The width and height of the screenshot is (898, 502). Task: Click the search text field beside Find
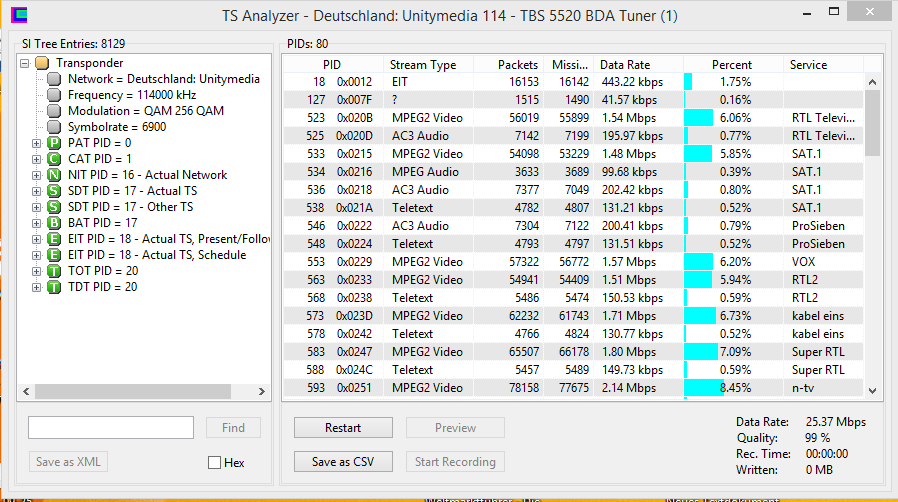pyautogui.click(x=111, y=428)
